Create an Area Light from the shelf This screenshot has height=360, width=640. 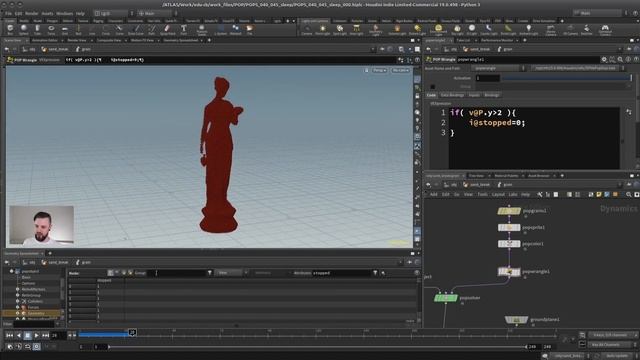pos(356,29)
